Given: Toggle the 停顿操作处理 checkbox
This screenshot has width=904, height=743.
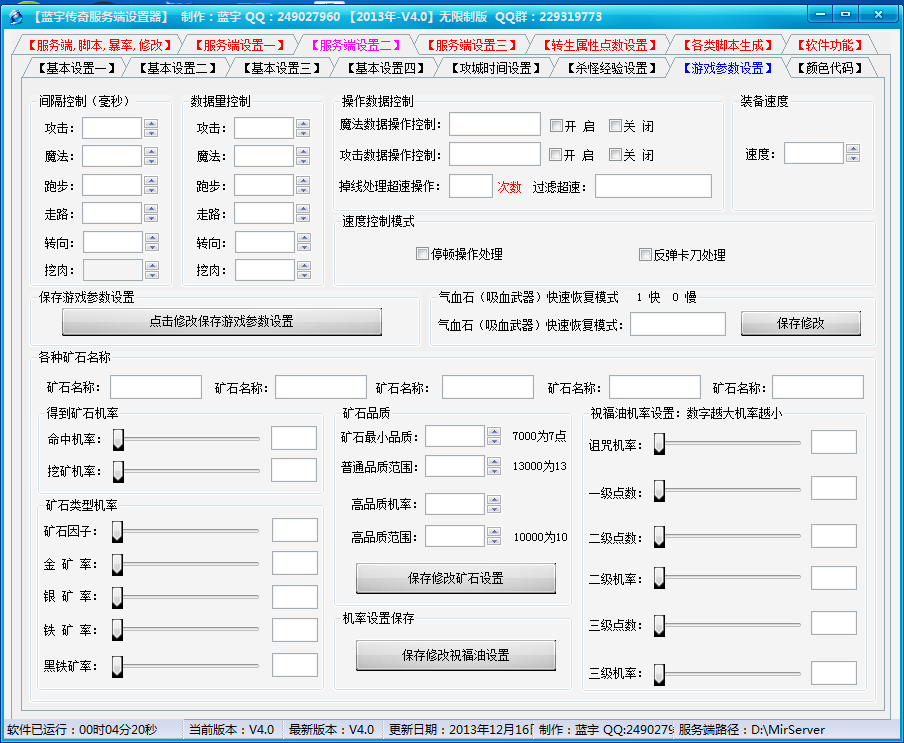Looking at the screenshot, I should pos(422,254).
